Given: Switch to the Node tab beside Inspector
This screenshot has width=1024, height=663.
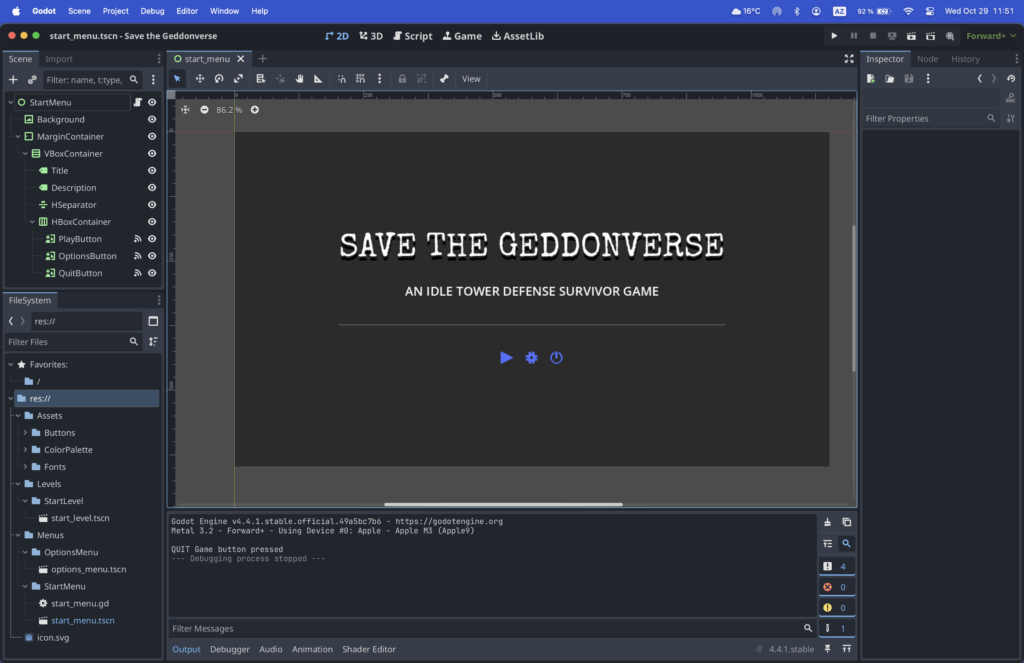Looking at the screenshot, I should tap(927, 59).
